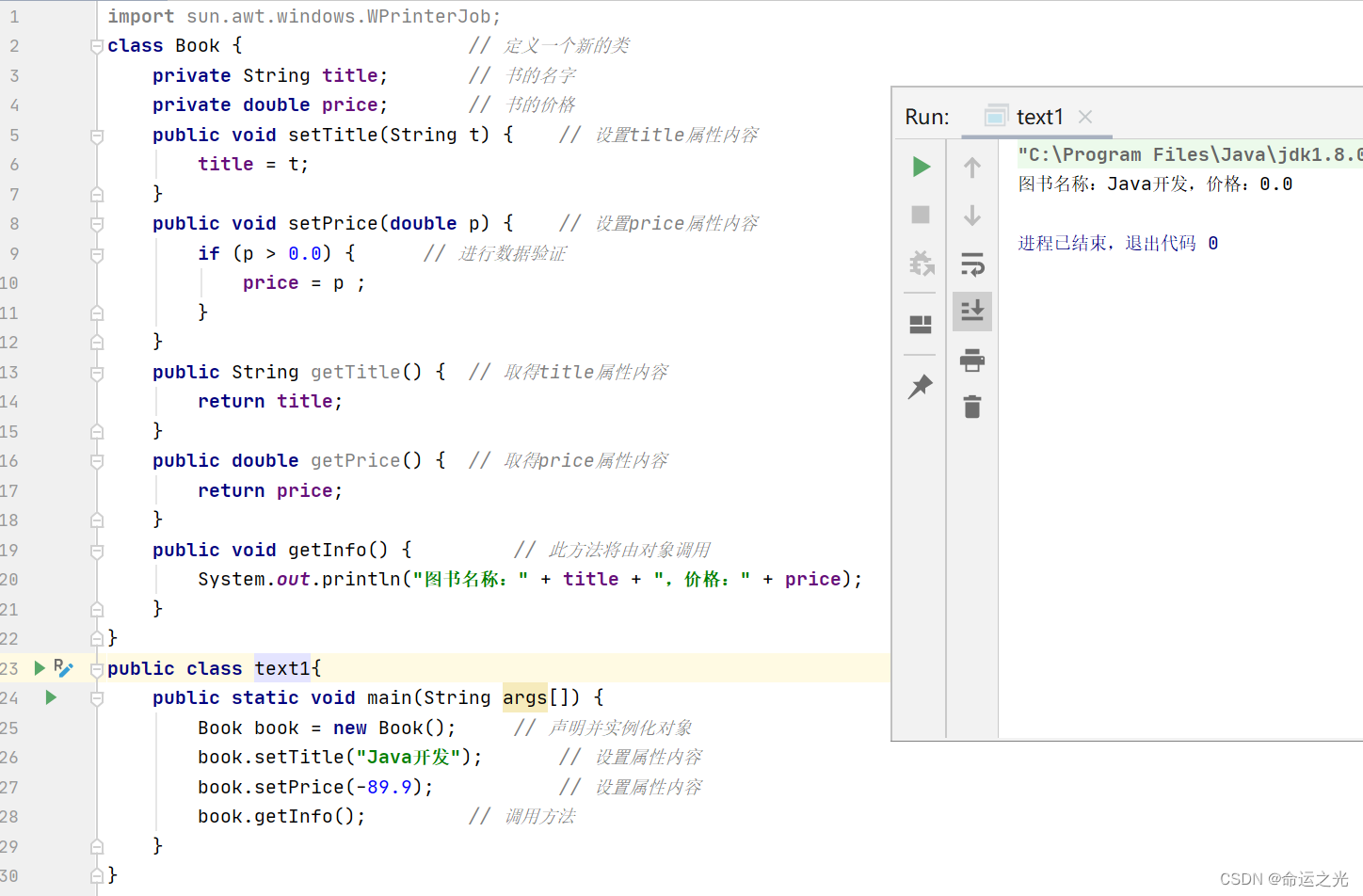
Task: Click the book.setPrice(-89.9) call
Action: [315, 787]
